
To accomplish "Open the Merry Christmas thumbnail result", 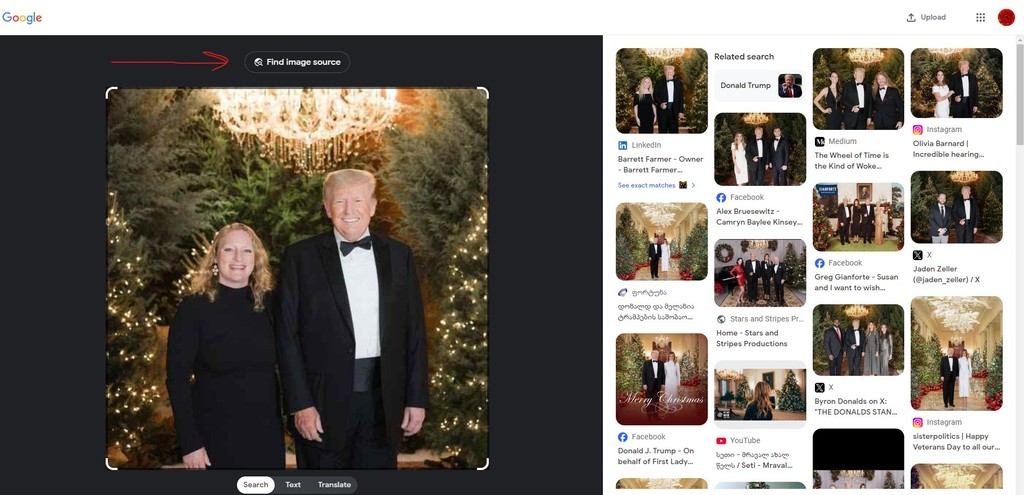I will pyautogui.click(x=661, y=379).
